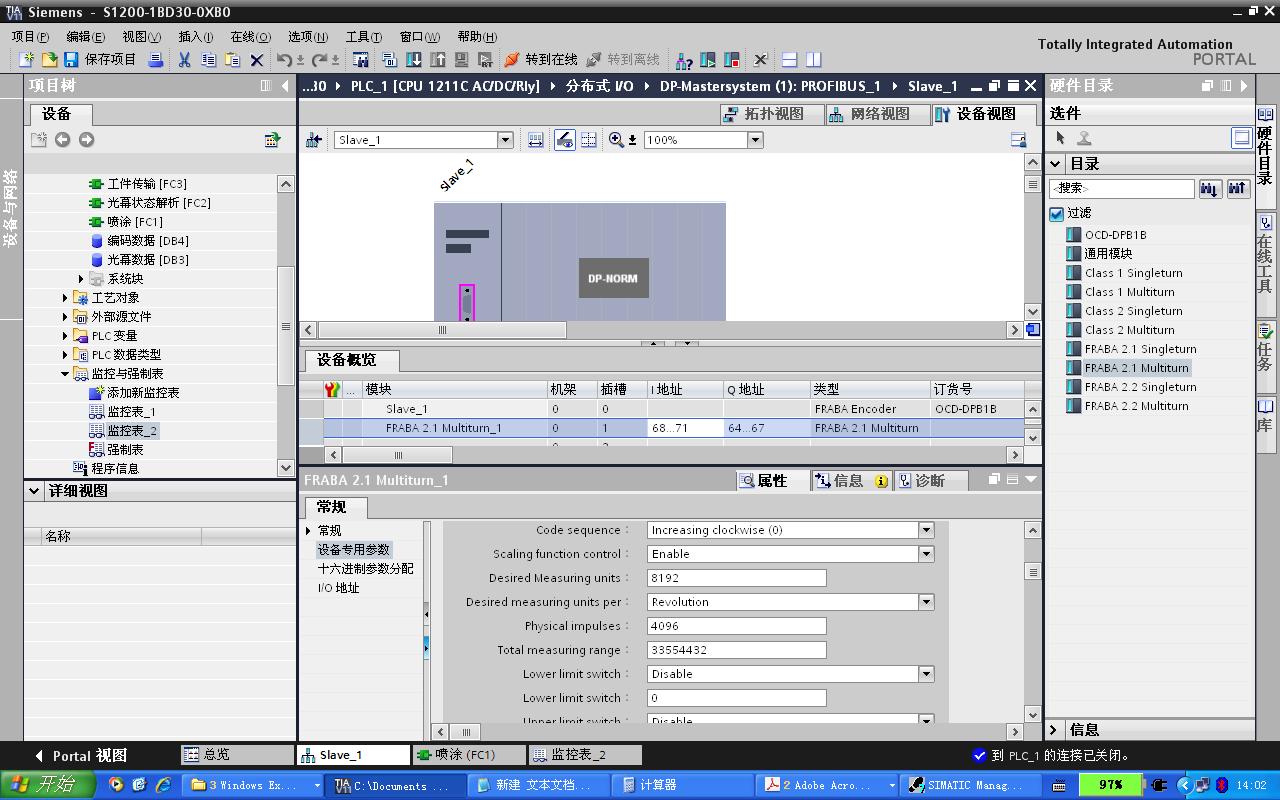
Task: Click the start CPU icon
Action: click(x=708, y=60)
